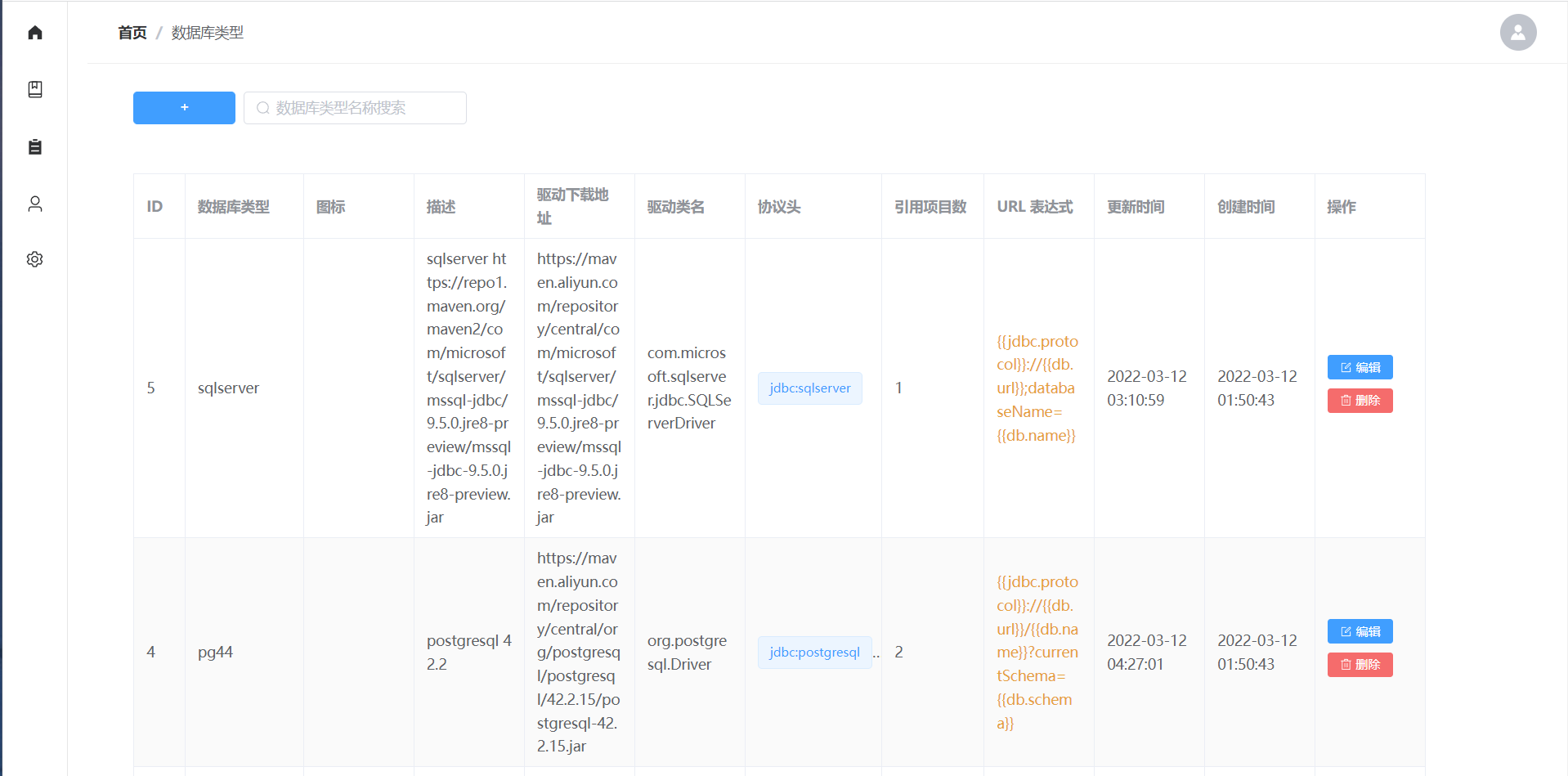
Task: Select the user icon in sidebar
Action: click(34, 204)
